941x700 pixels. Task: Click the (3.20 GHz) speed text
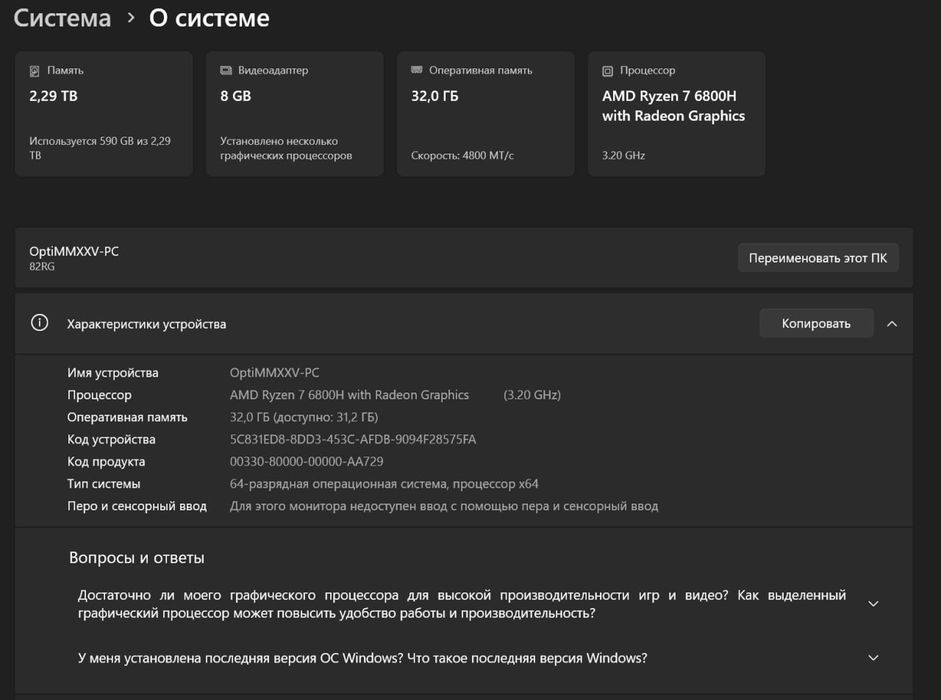point(532,395)
